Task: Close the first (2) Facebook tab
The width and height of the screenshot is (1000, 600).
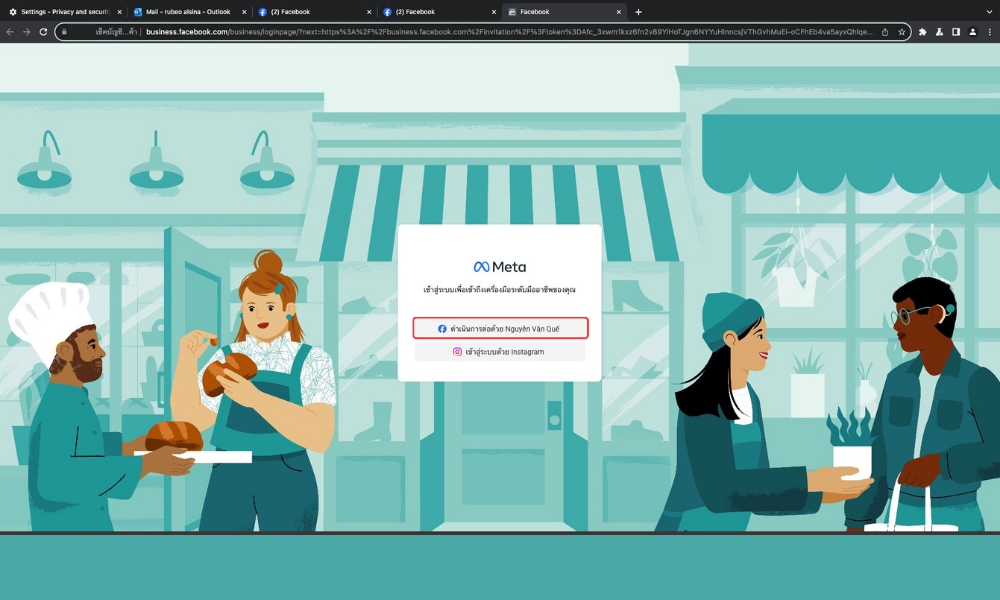Action: click(x=369, y=11)
